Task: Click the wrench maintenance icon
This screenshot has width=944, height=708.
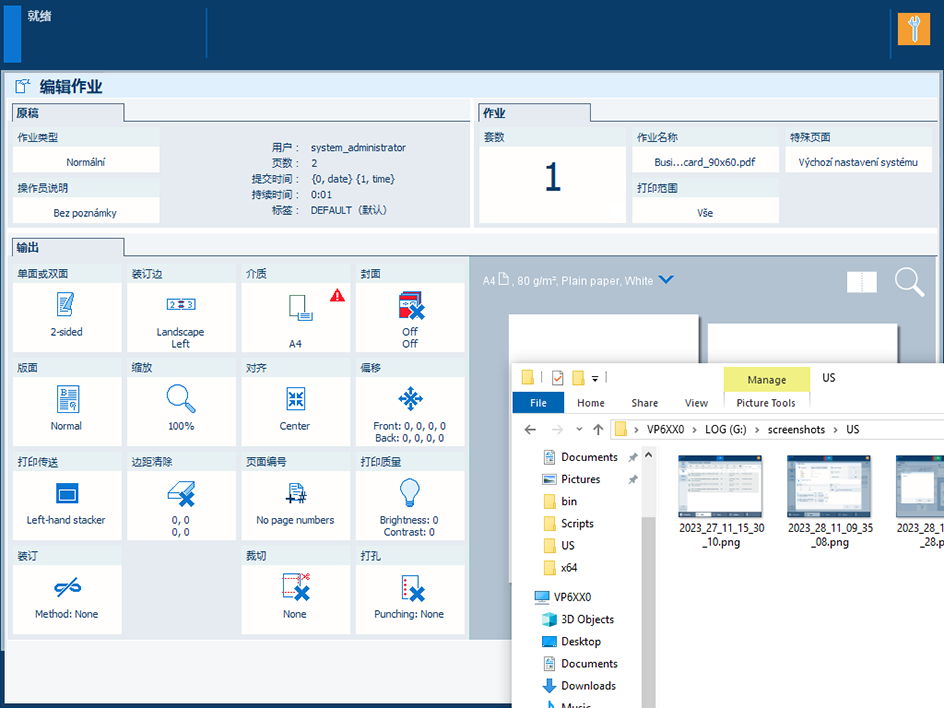Action: point(913,29)
